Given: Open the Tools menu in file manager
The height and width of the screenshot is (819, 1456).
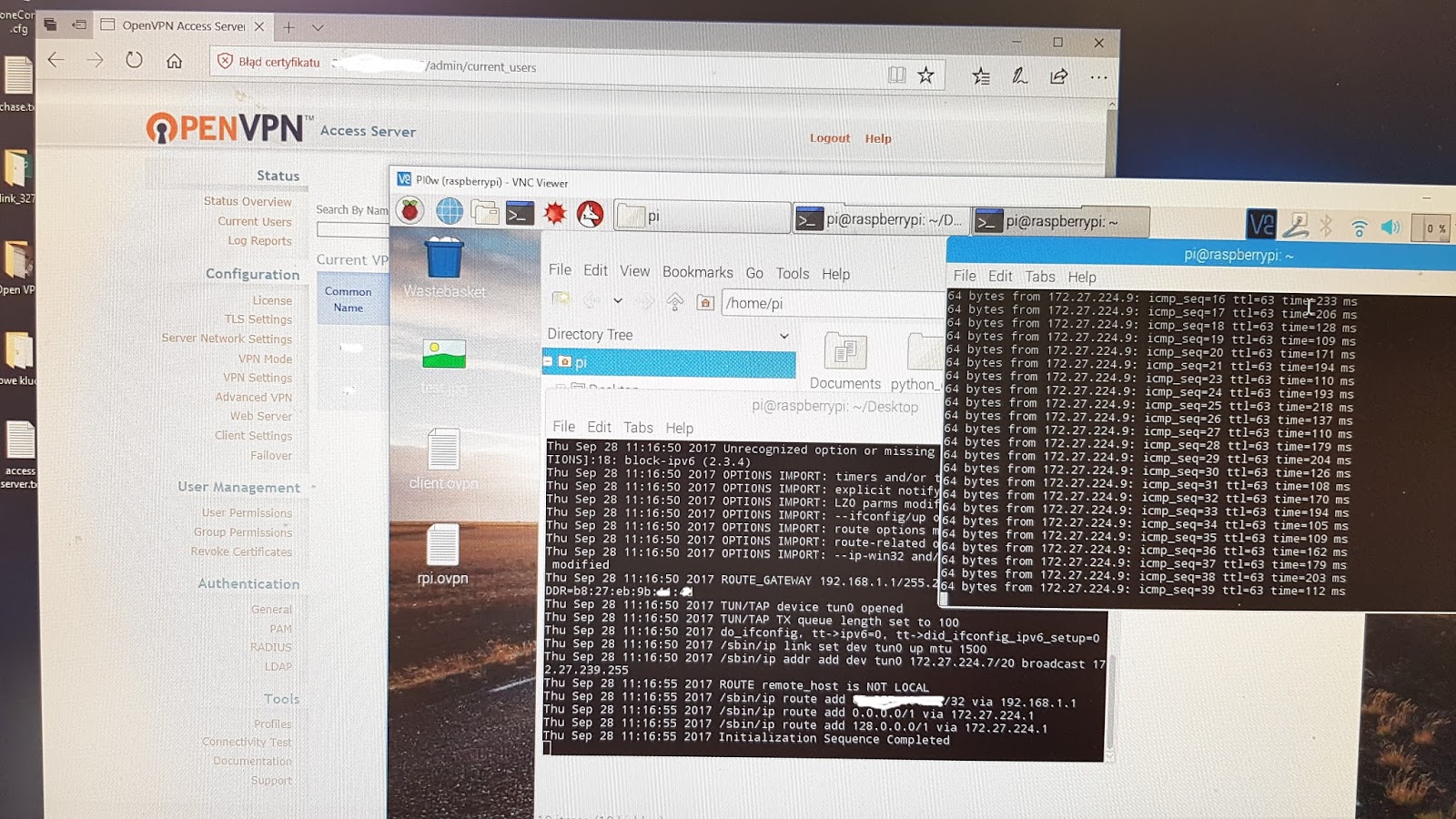Looking at the screenshot, I should pyautogui.click(x=792, y=273).
